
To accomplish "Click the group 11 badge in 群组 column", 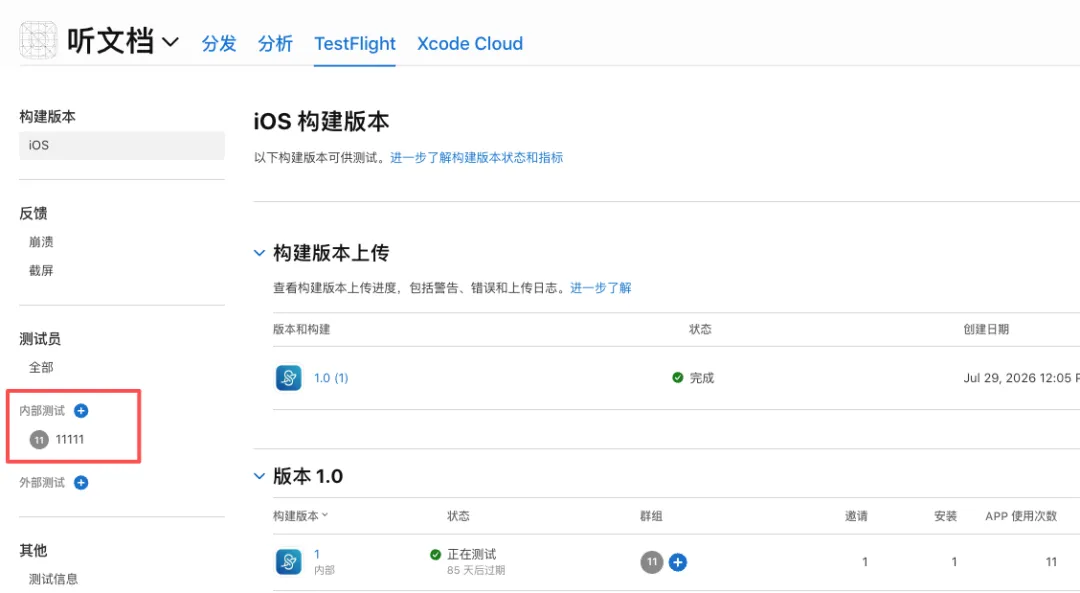I will click(652, 562).
